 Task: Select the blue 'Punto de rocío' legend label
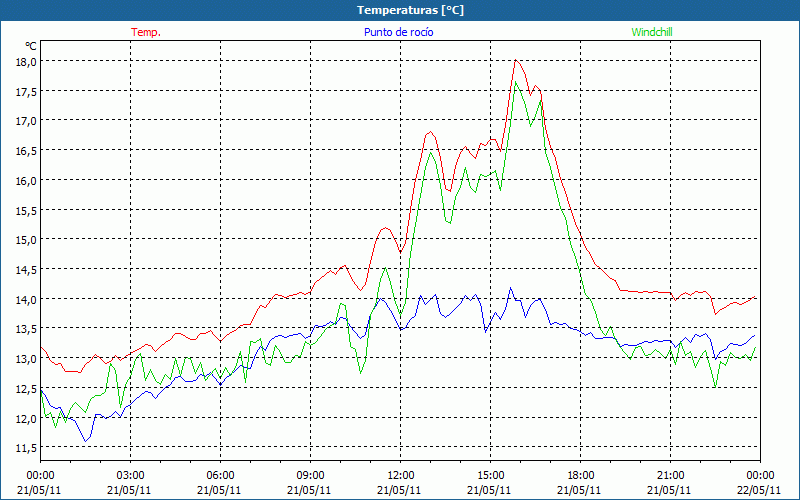[398, 32]
